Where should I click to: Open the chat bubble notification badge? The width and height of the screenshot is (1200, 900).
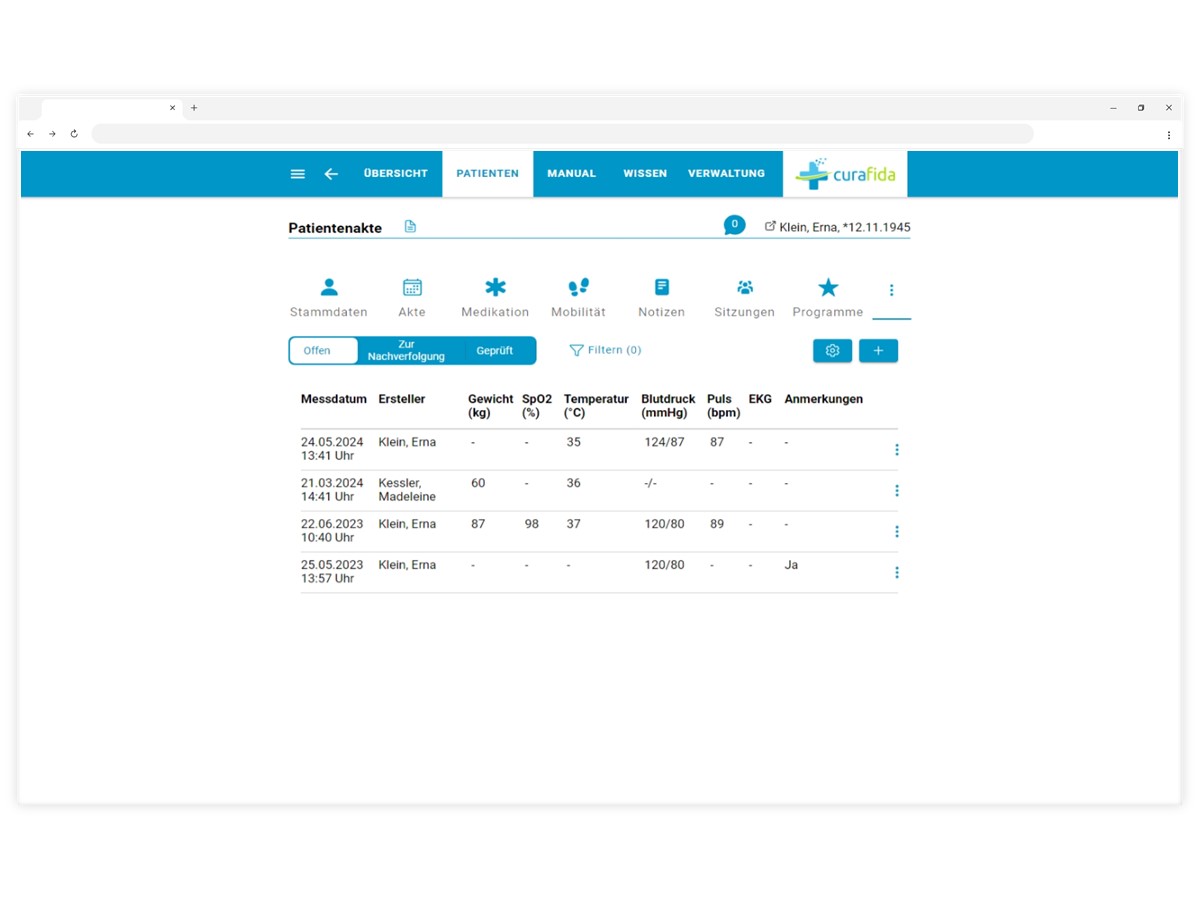[735, 225]
